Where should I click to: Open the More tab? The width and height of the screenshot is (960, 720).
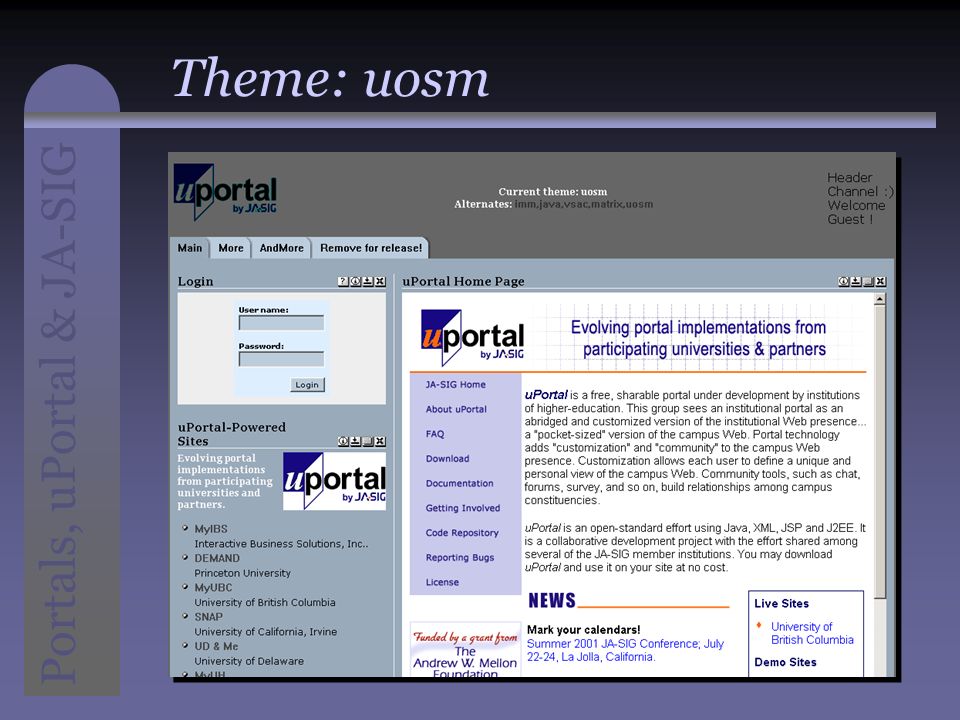click(231, 248)
